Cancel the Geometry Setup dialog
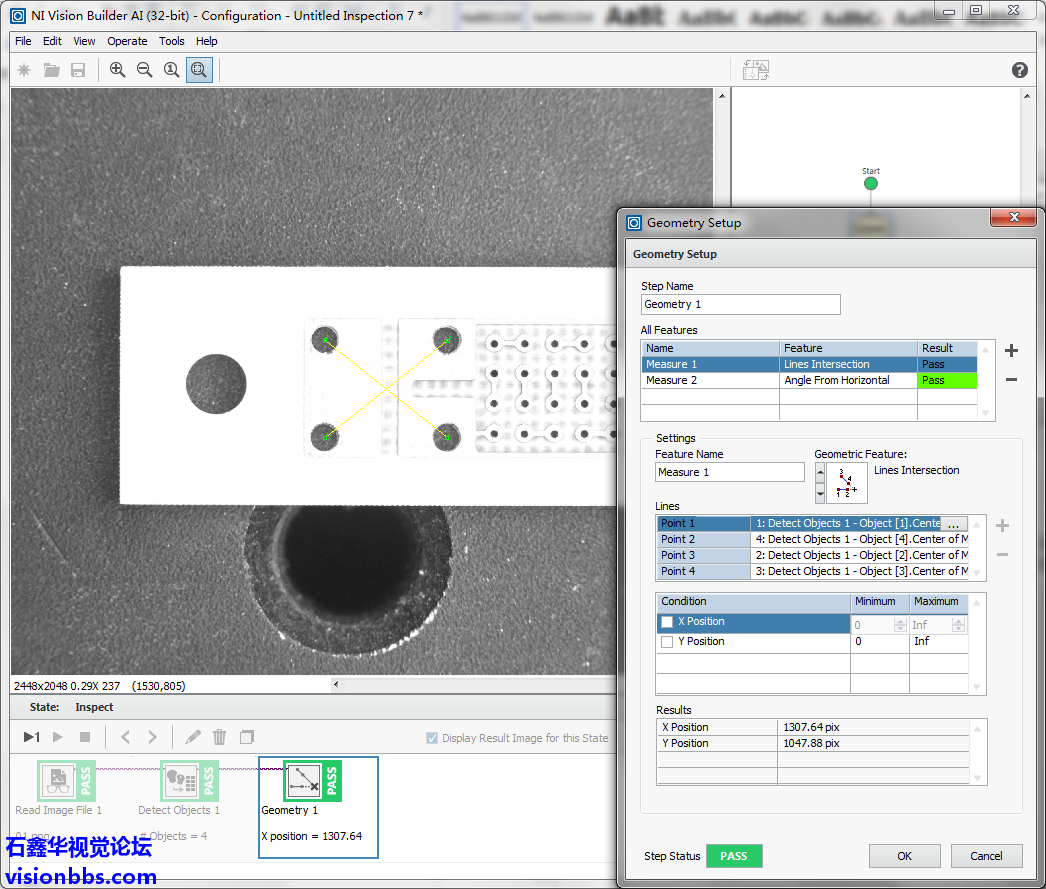This screenshot has height=889, width=1046. click(986, 856)
